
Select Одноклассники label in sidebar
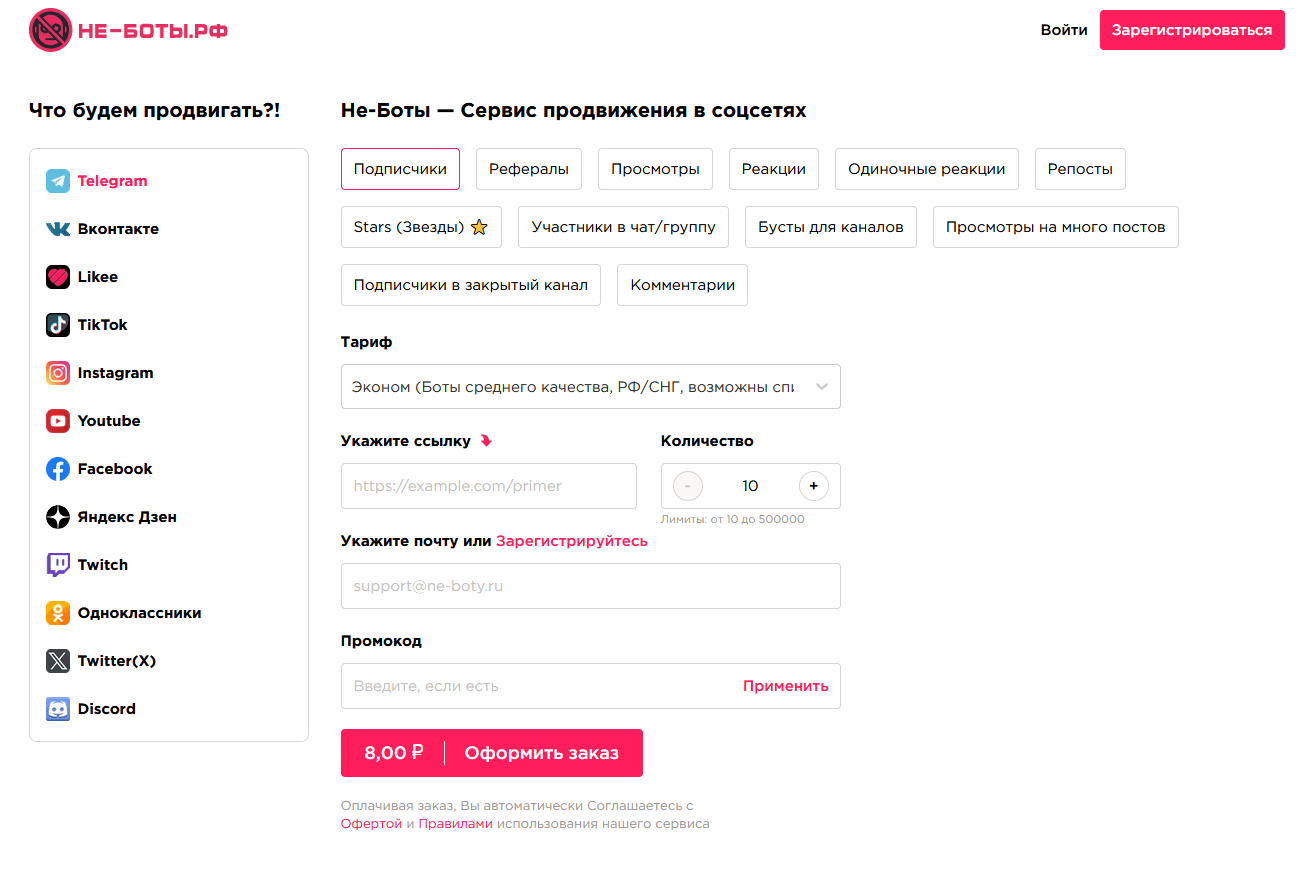140,613
